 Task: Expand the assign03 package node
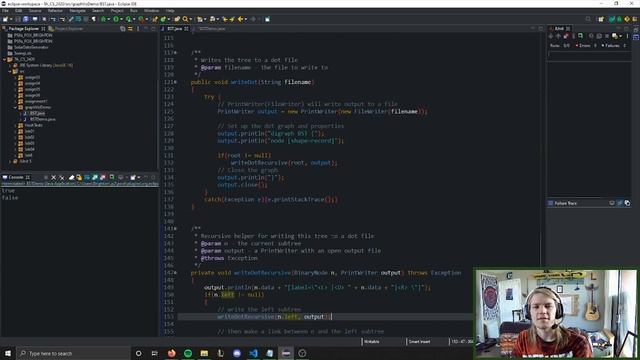coord(16,77)
